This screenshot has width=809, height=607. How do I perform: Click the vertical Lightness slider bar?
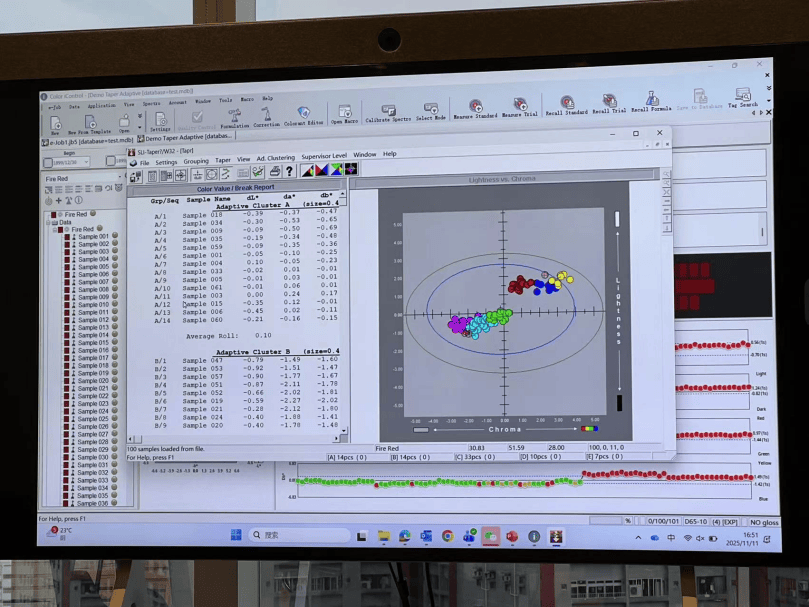pos(618,310)
